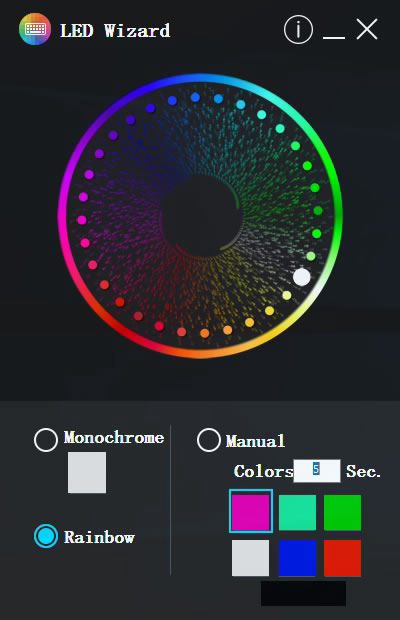Open the Monochrome color swatch

tap(87, 473)
